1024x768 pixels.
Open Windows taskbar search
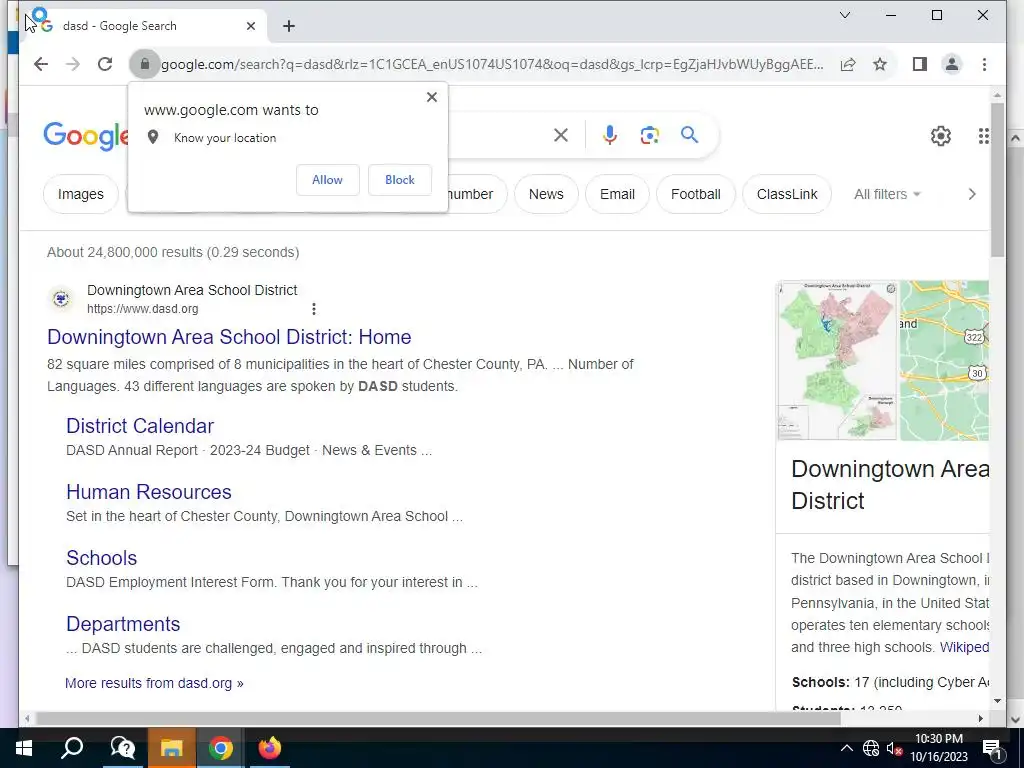click(72, 748)
